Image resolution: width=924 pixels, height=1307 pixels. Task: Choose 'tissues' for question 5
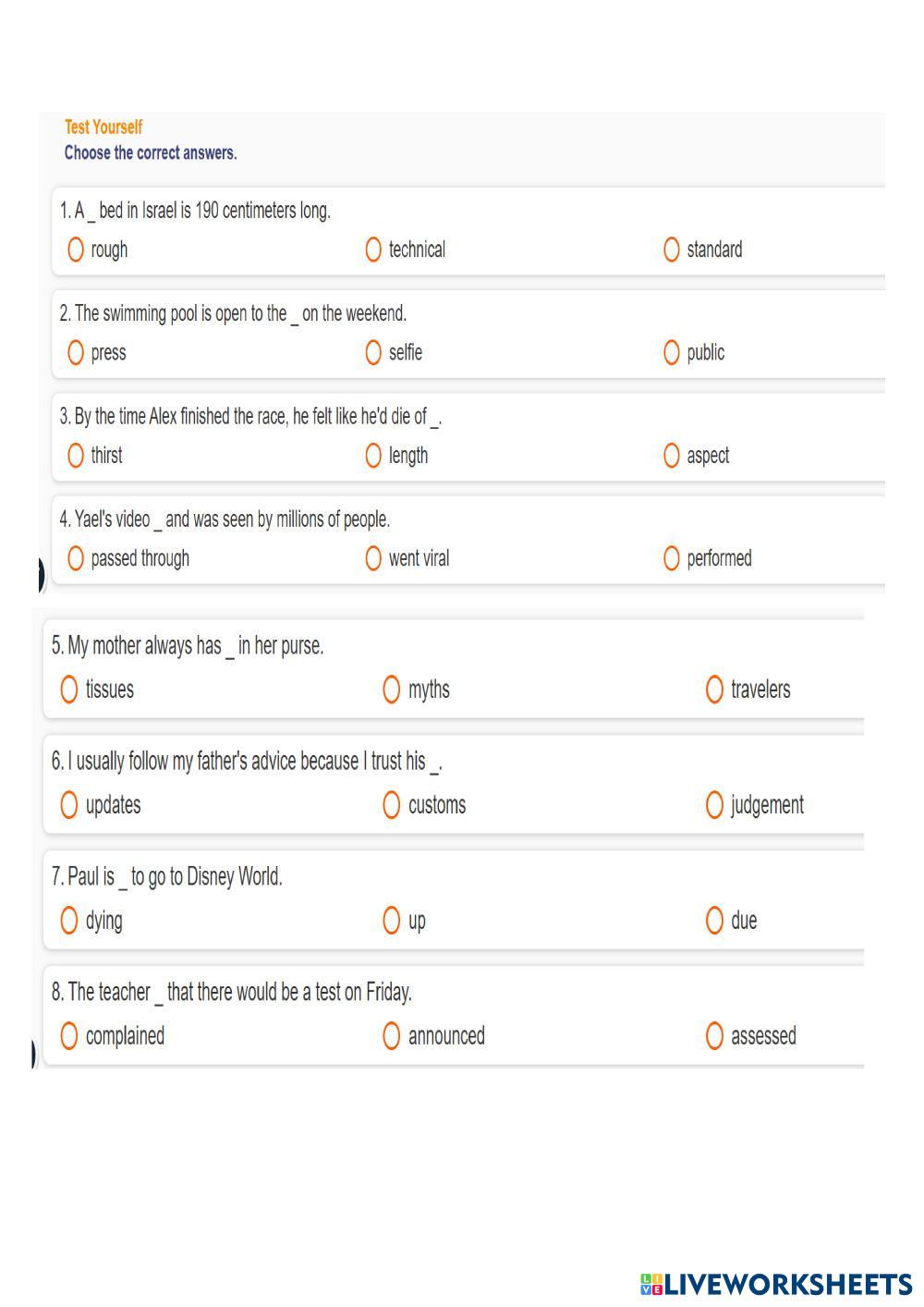click(x=68, y=690)
